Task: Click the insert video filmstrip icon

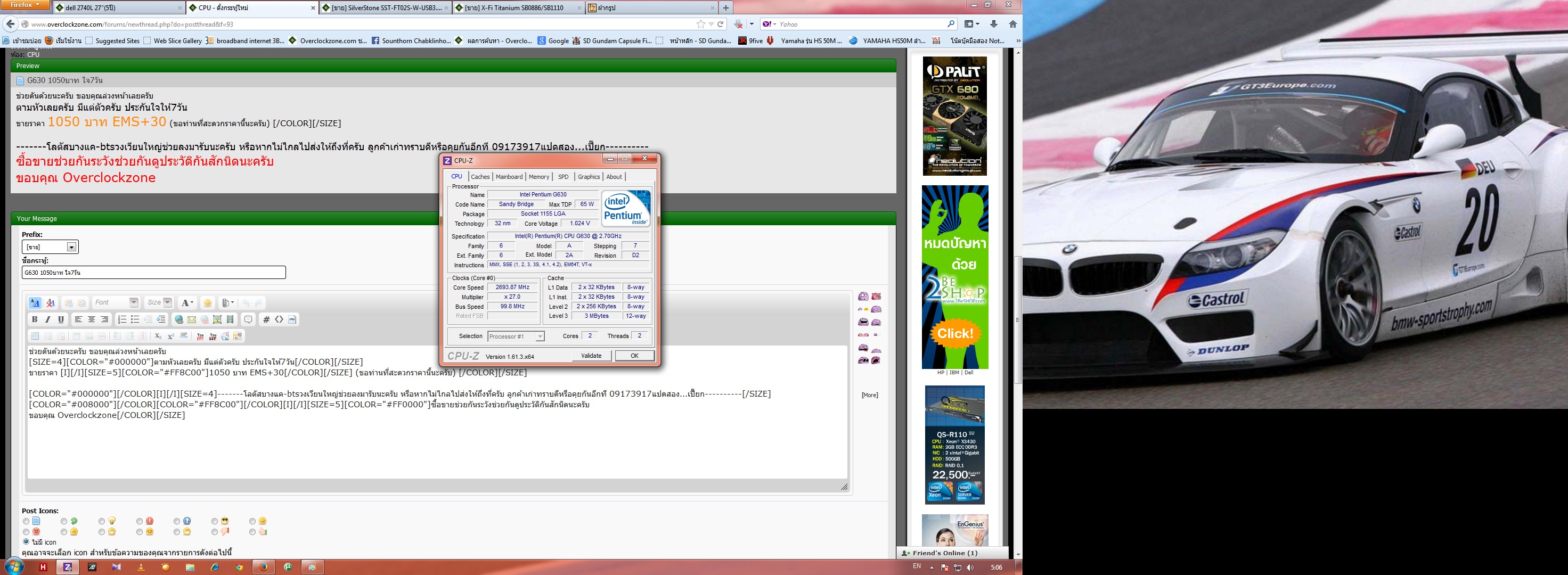Action: [x=230, y=319]
